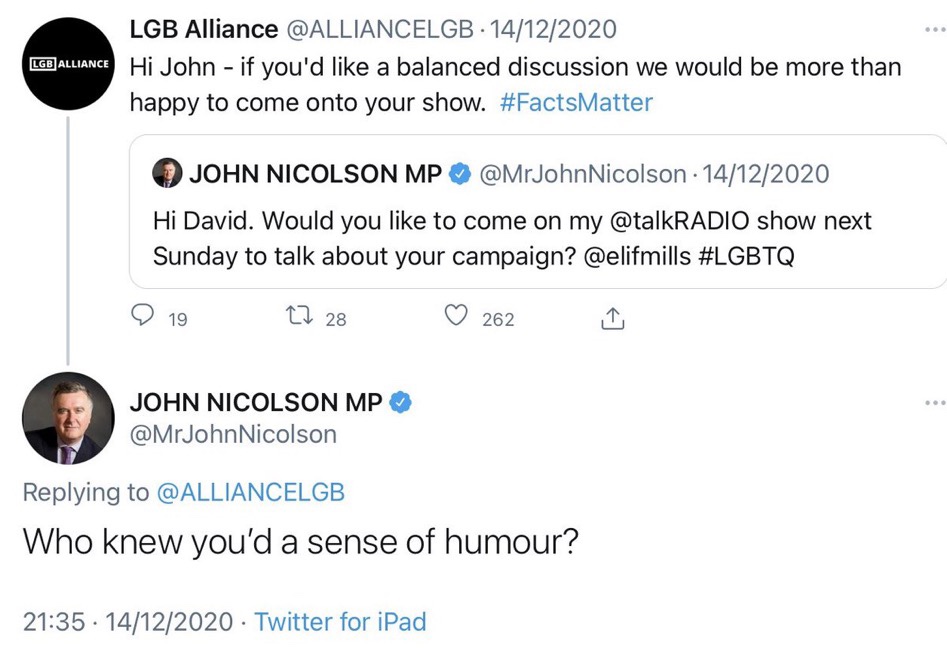Click the reply speech bubble icon
This screenshot has width=947, height=648.
click(145, 318)
